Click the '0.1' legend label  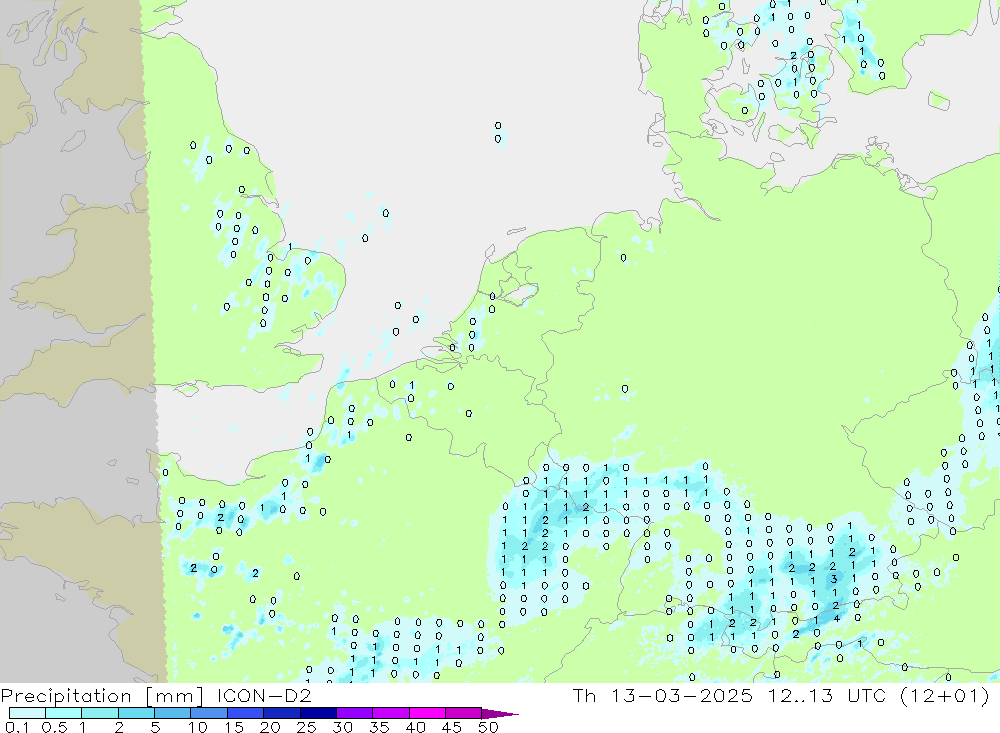coord(17,727)
